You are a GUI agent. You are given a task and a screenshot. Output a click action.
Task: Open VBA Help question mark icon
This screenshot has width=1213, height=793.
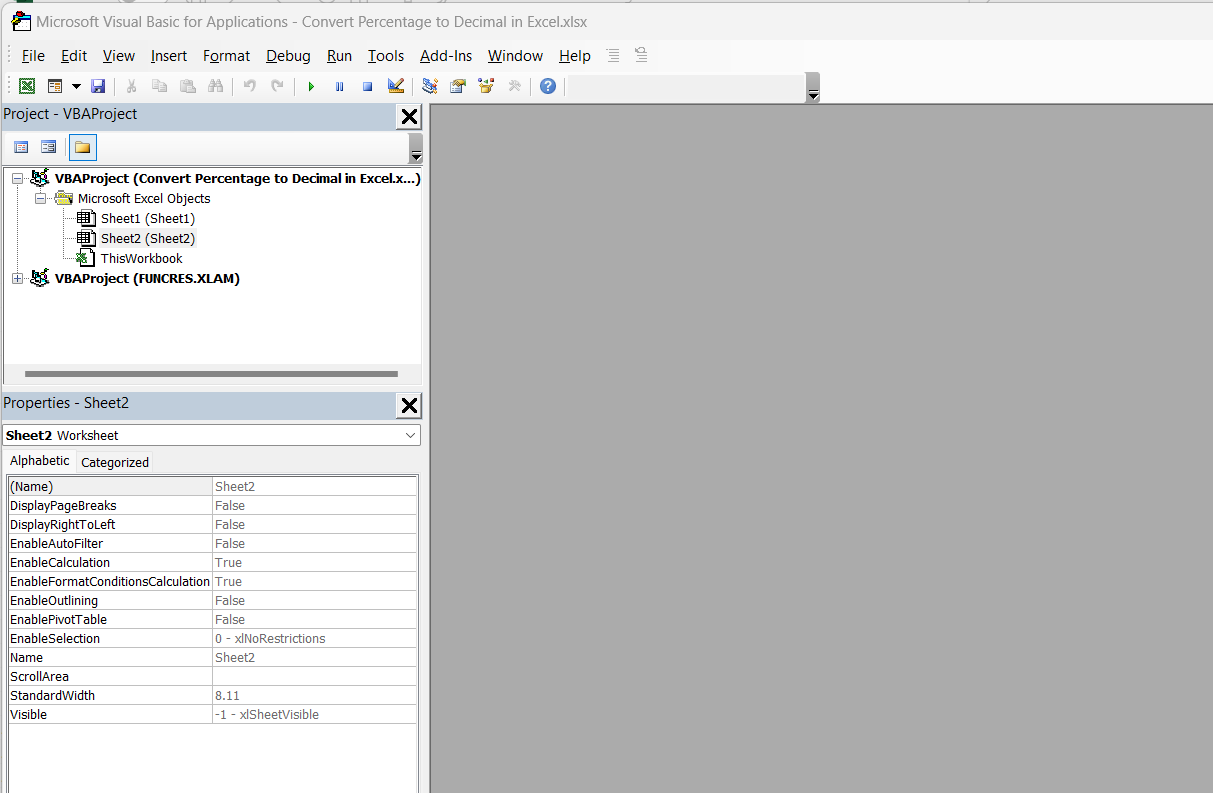pyautogui.click(x=548, y=87)
